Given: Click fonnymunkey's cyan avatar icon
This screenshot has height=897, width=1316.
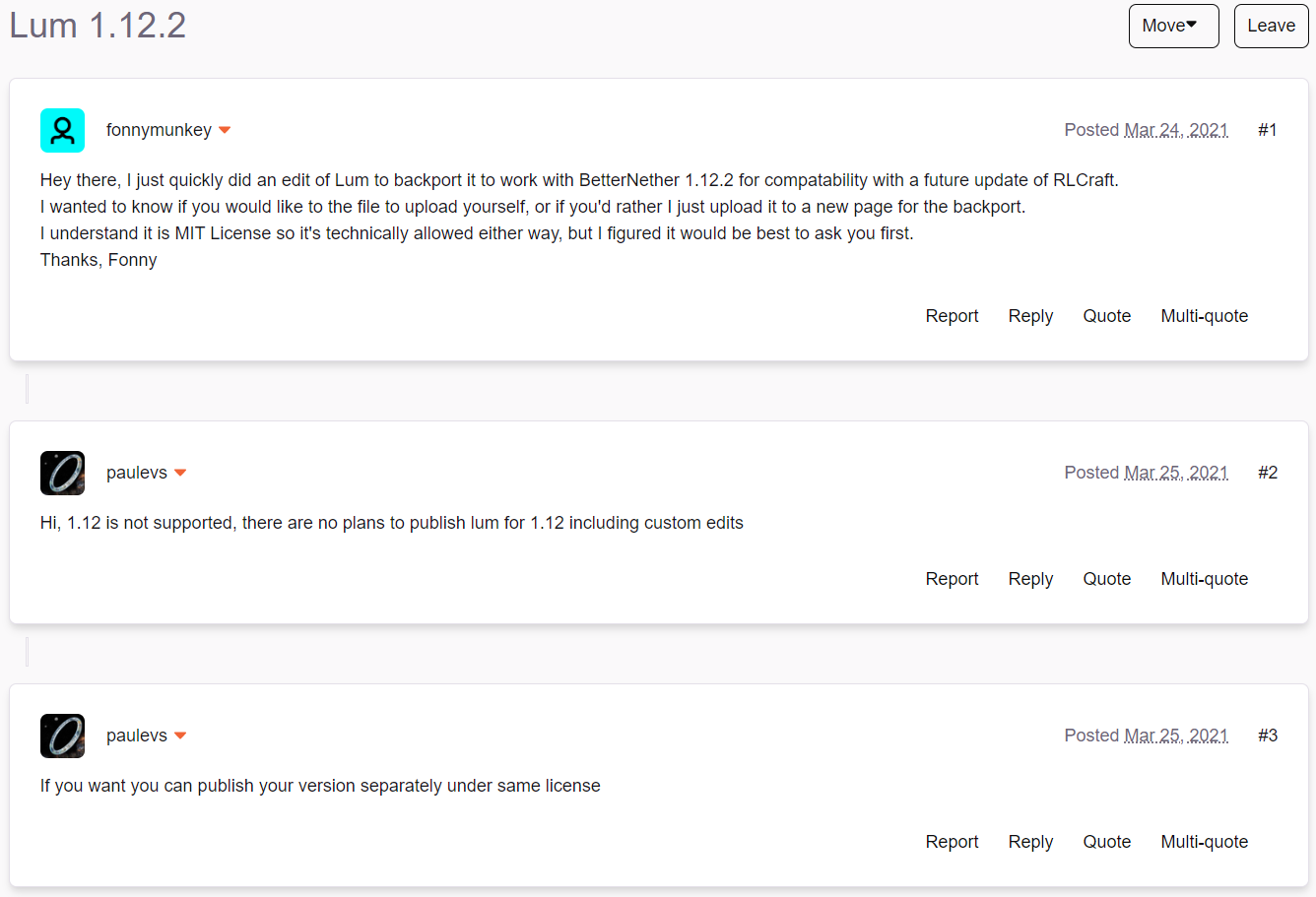Looking at the screenshot, I should (62, 130).
